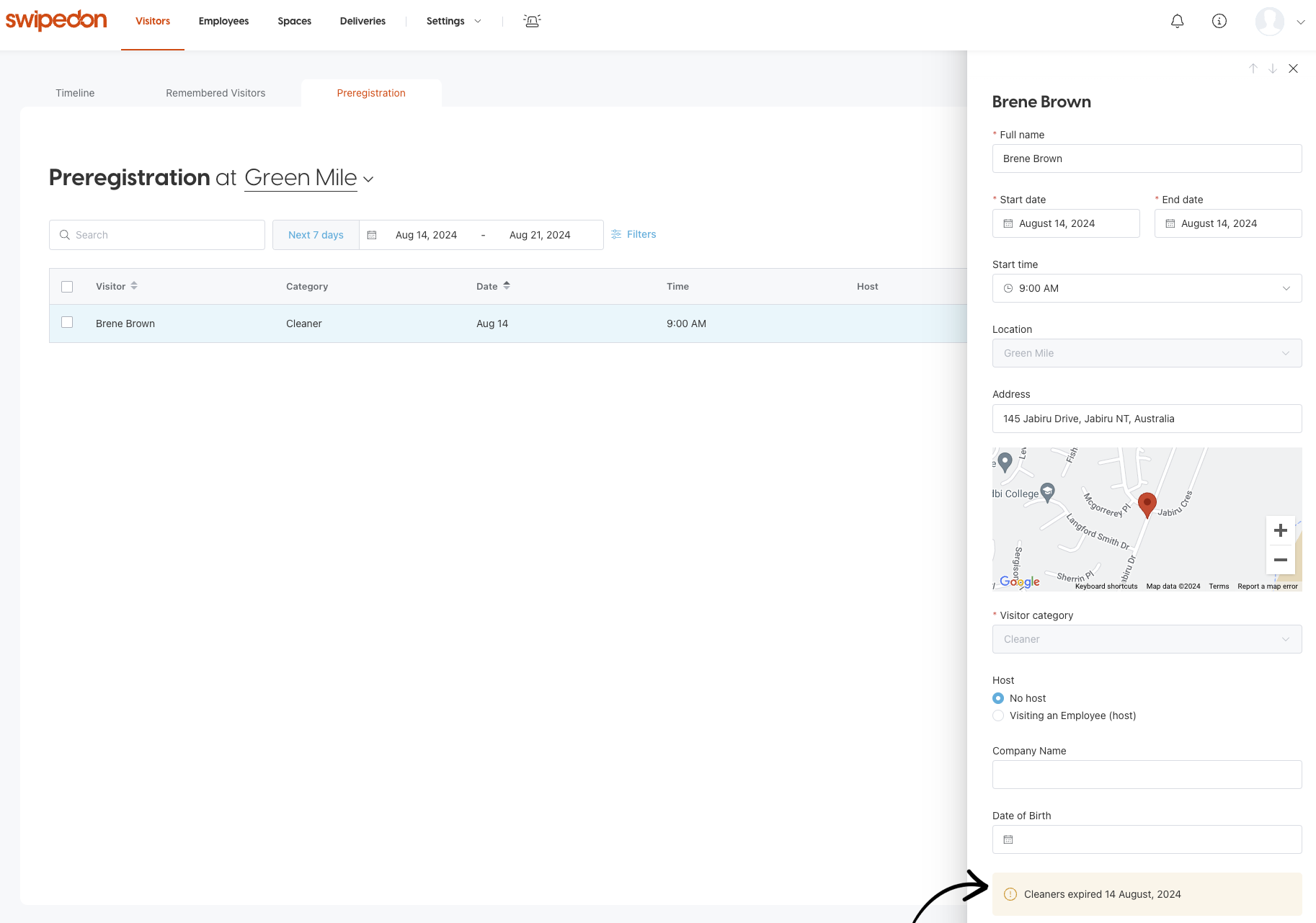Click the Aug 21, 2024 range end date
This screenshot has height=923, width=1316.
pos(540,235)
